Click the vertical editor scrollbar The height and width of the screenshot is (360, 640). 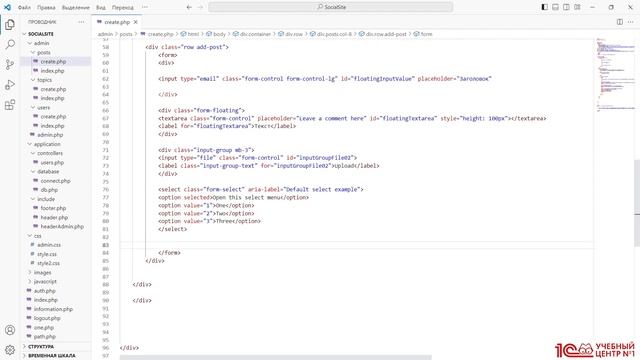tap(637, 203)
